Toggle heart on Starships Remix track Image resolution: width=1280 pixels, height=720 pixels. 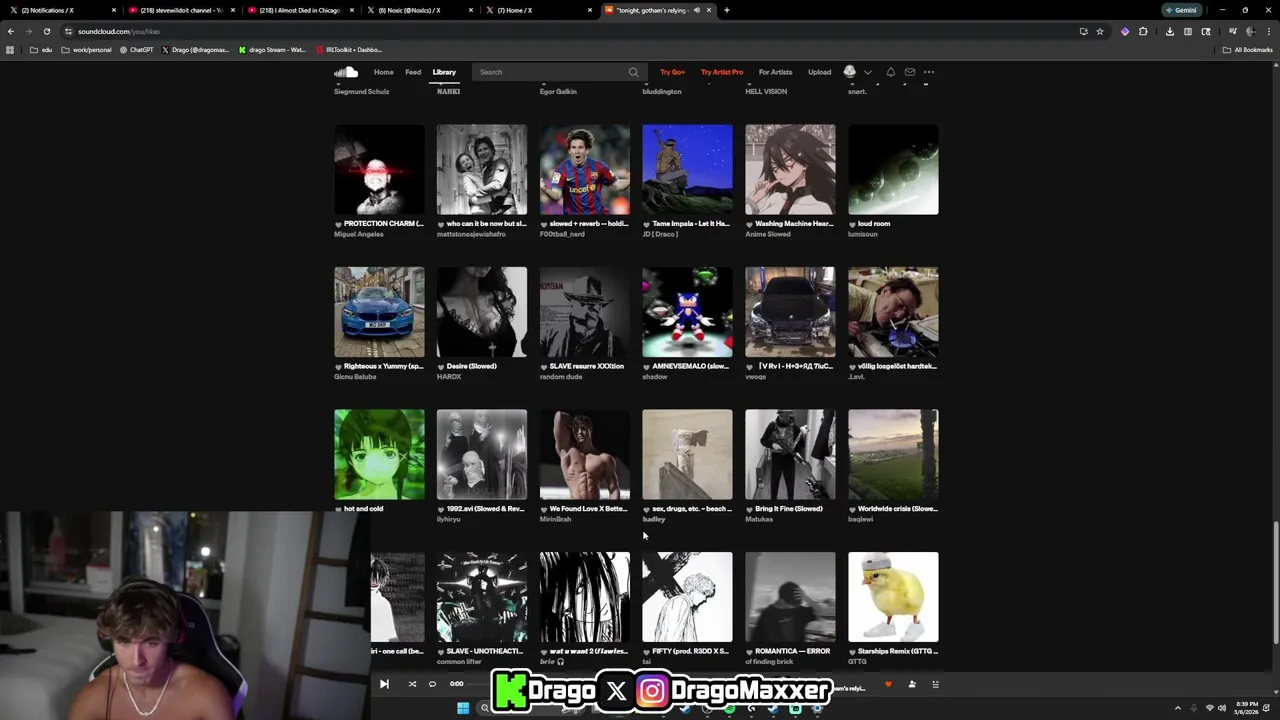tap(852, 651)
